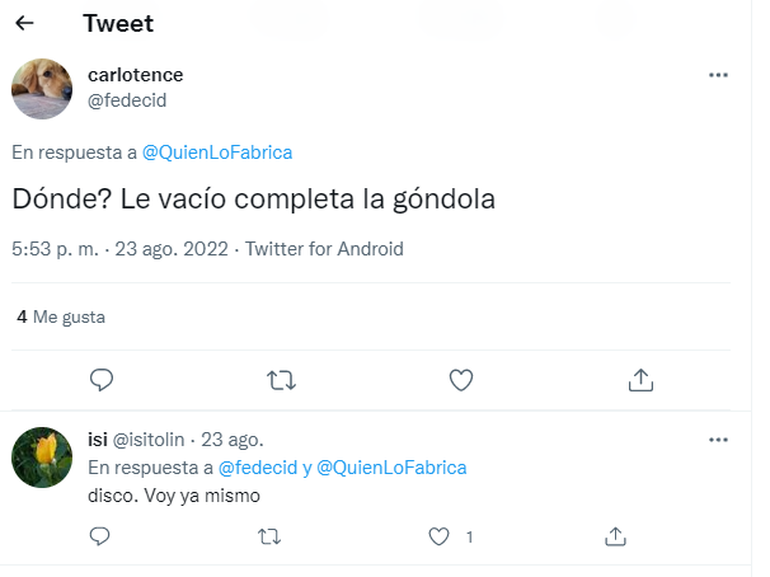Screen dimensions: 770x577
Task: Open isi's 23 ago. reply date
Action: point(232,440)
